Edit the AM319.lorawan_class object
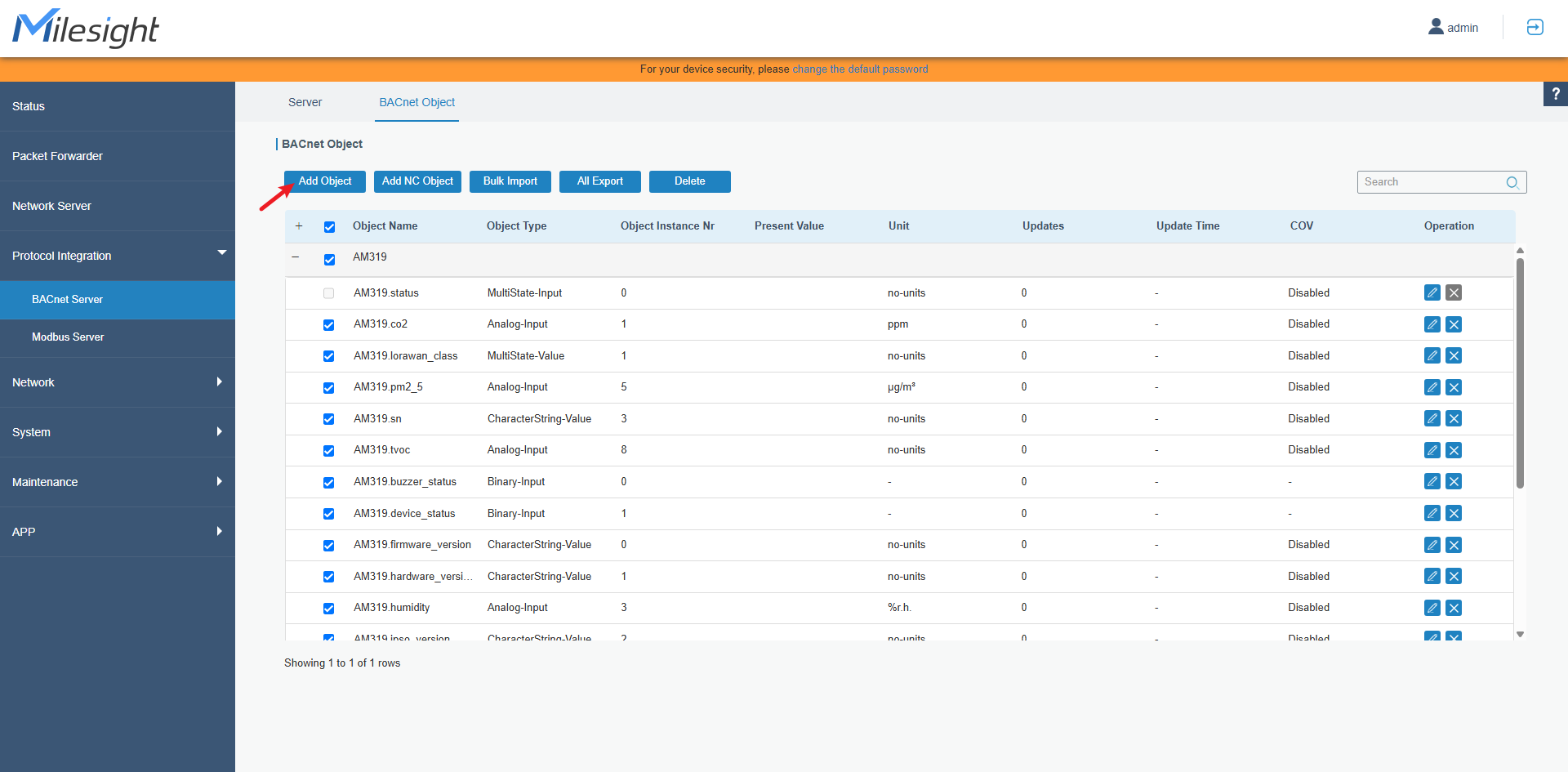This screenshot has width=1568, height=772. [1432, 355]
